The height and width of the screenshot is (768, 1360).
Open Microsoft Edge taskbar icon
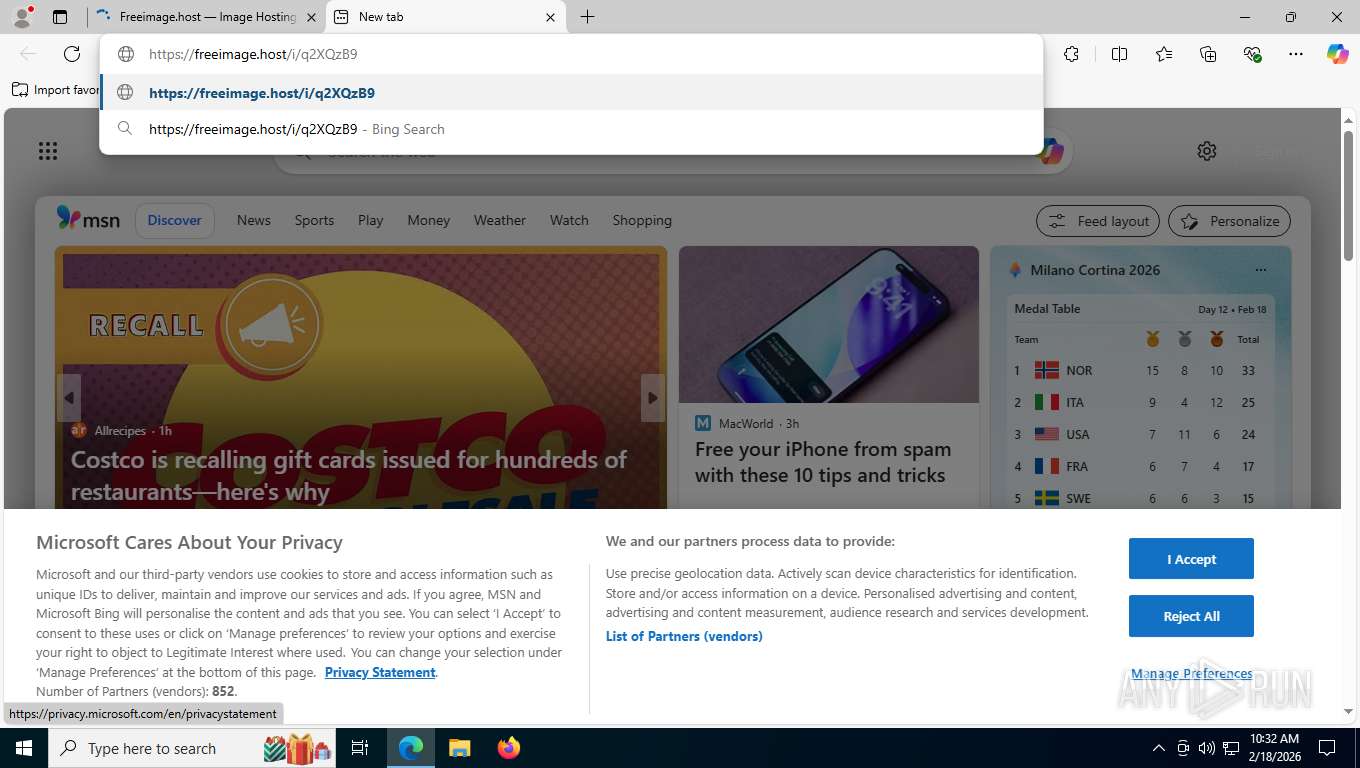click(x=411, y=748)
